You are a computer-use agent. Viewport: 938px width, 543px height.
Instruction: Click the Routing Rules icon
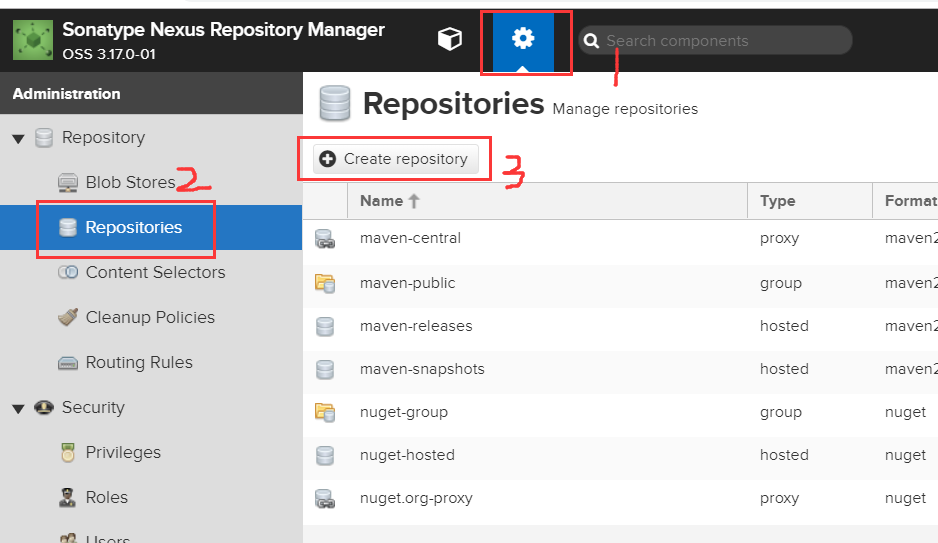point(68,363)
